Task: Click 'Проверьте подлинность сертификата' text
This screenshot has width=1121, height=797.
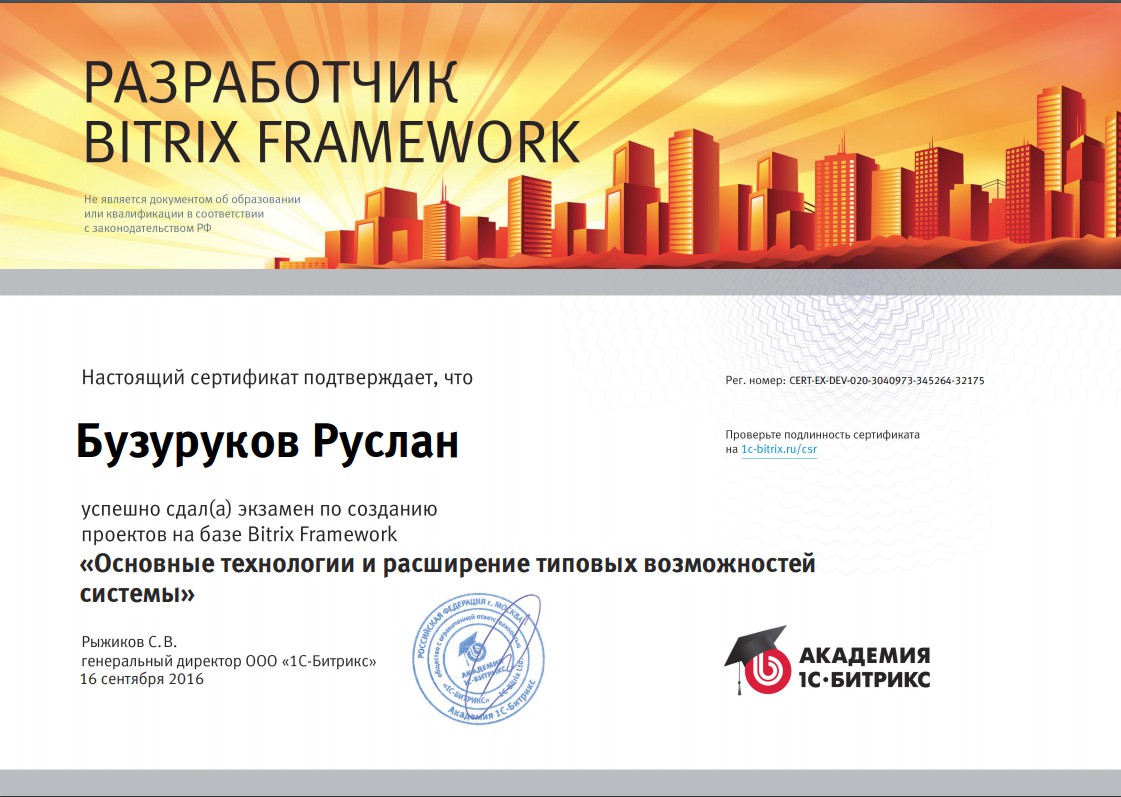Action: (822, 435)
